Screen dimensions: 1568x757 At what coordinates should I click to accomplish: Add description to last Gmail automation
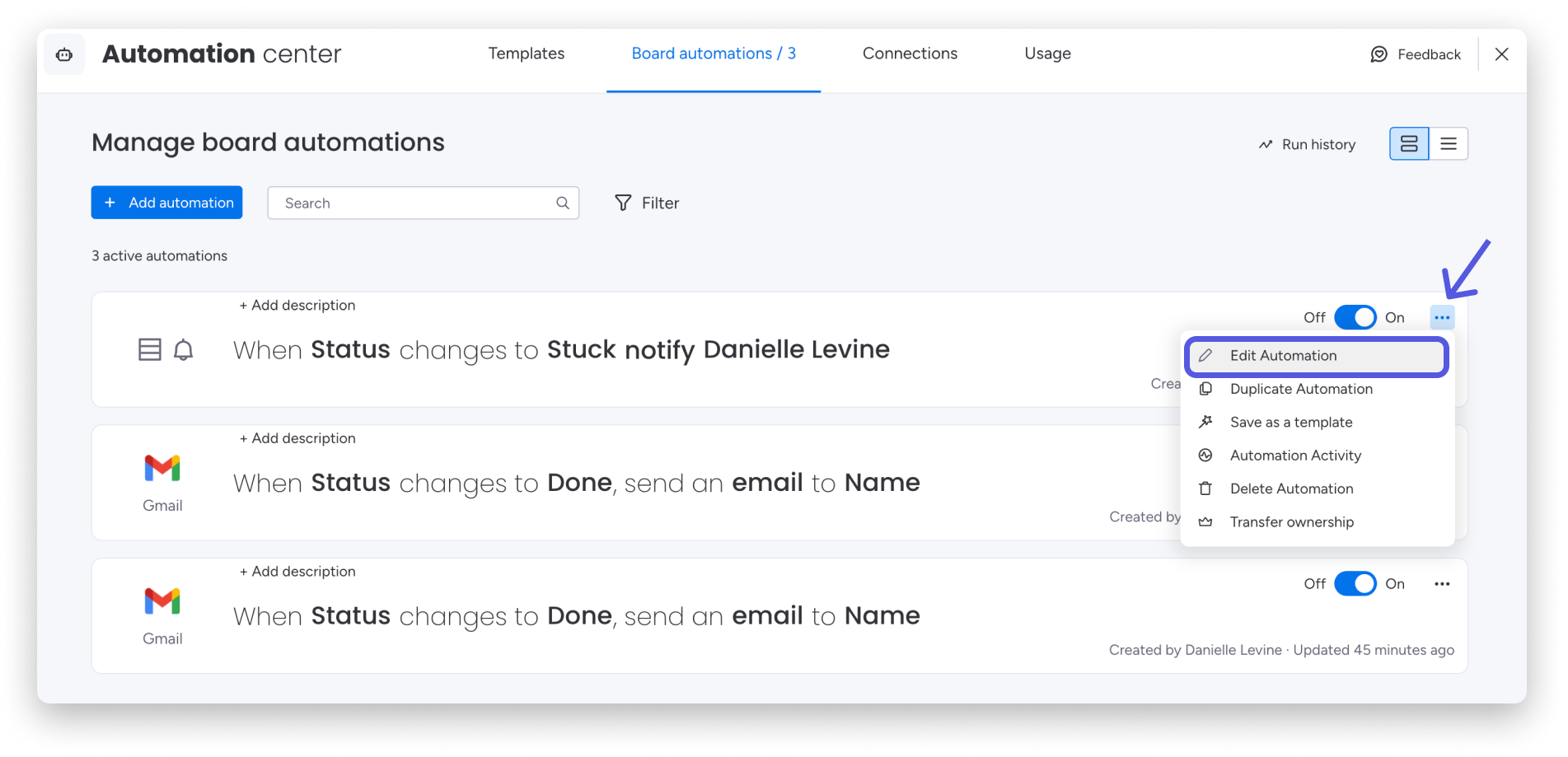click(x=297, y=572)
